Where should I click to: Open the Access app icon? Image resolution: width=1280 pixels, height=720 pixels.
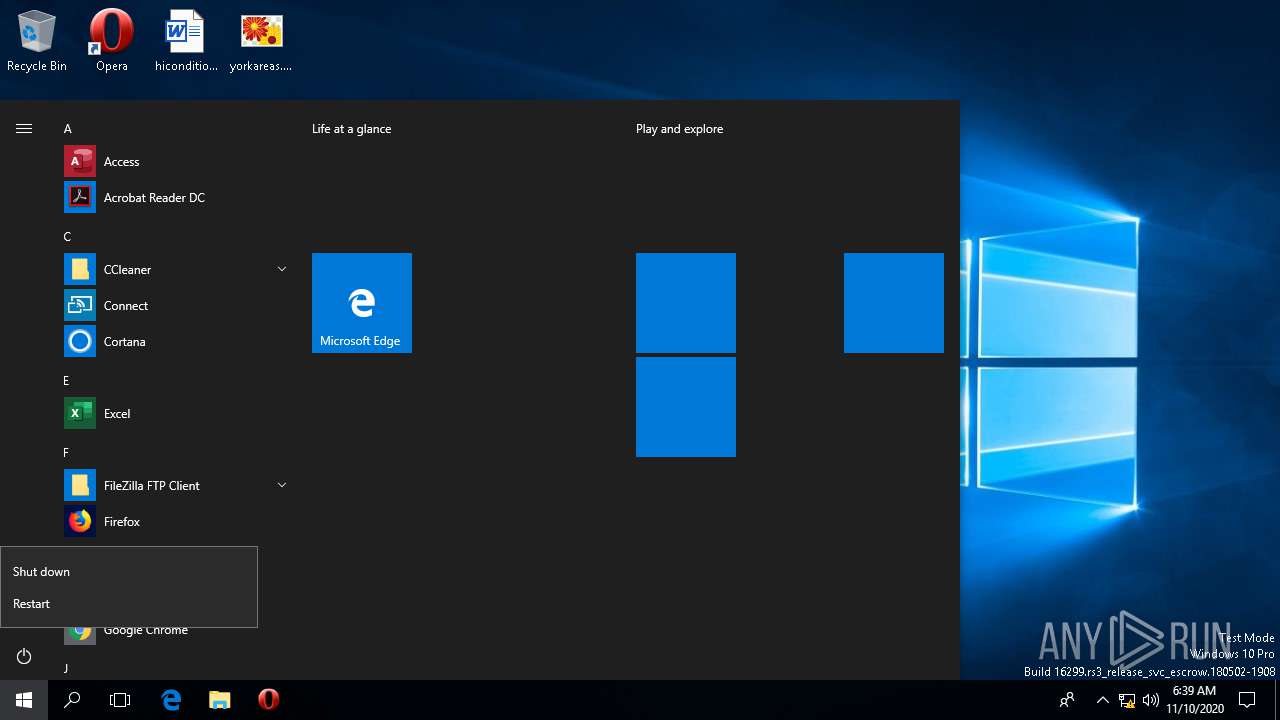[x=80, y=161]
